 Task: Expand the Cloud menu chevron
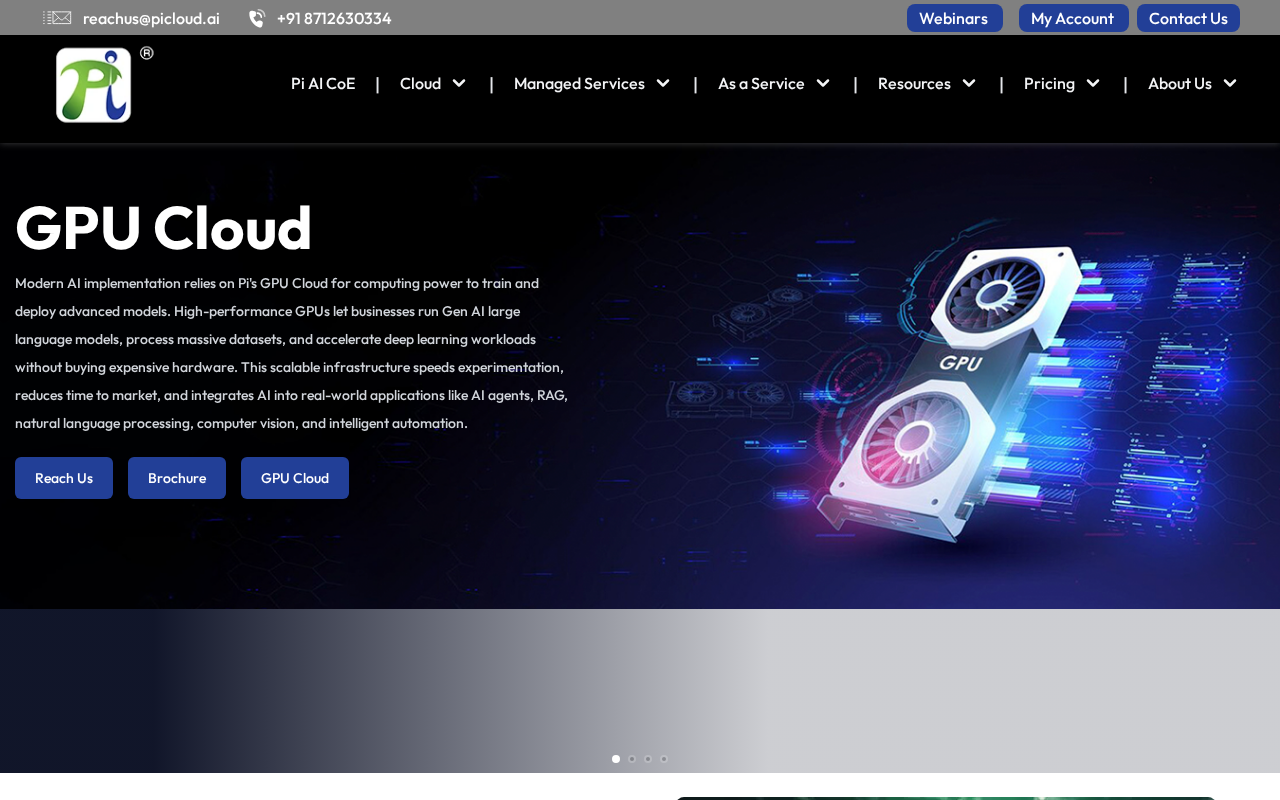(x=459, y=83)
